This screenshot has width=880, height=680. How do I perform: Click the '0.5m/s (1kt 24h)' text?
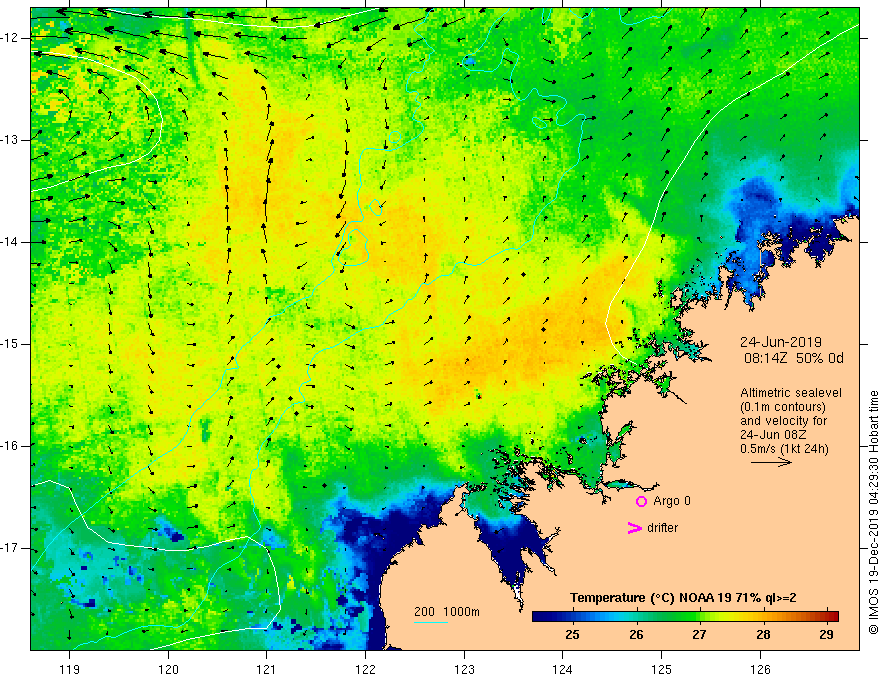coord(784,449)
